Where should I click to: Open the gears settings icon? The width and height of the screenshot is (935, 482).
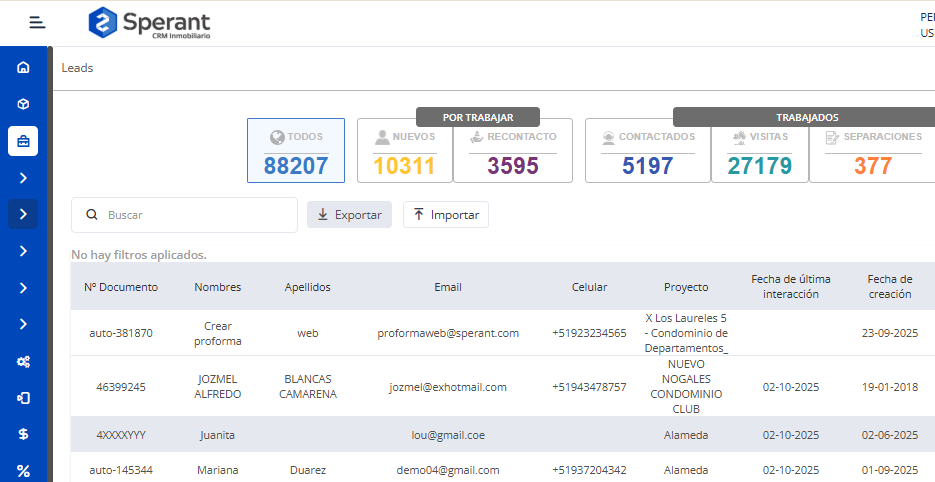[23, 362]
